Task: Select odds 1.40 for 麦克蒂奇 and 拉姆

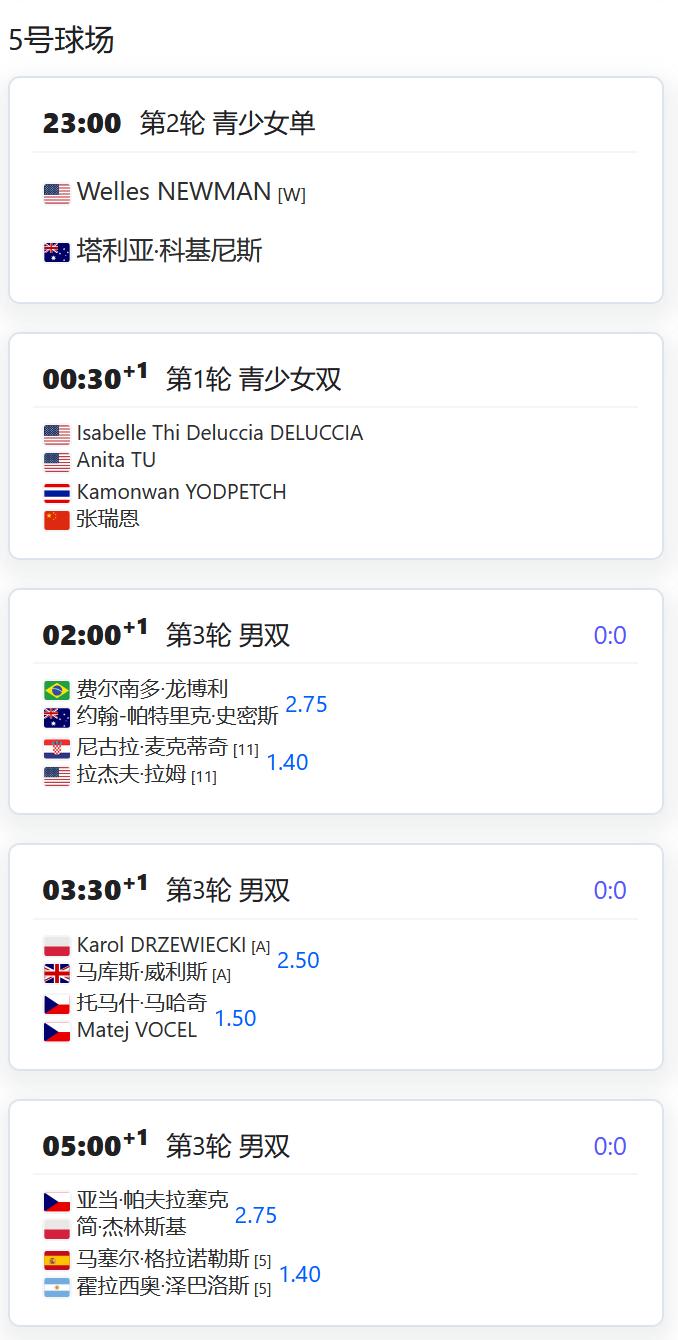Action: pos(287,762)
